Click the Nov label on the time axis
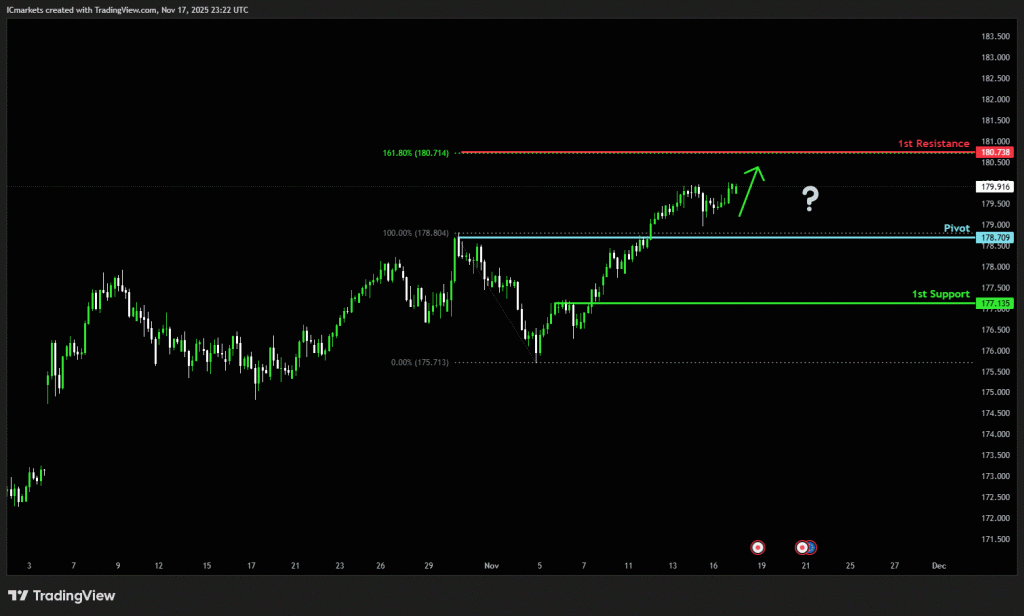This screenshot has width=1024, height=616. [491, 566]
